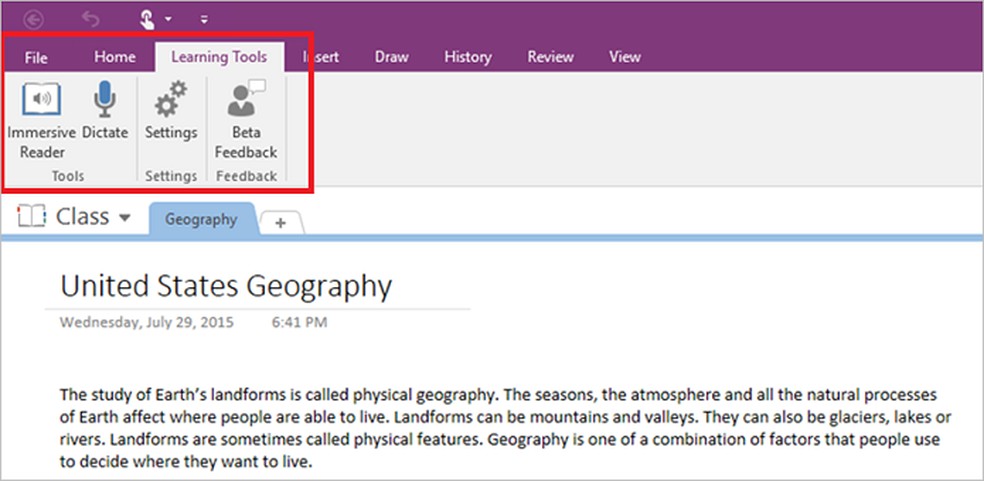Select the Geography section tab
Viewport: 984px width, 481px height.
tap(201, 219)
